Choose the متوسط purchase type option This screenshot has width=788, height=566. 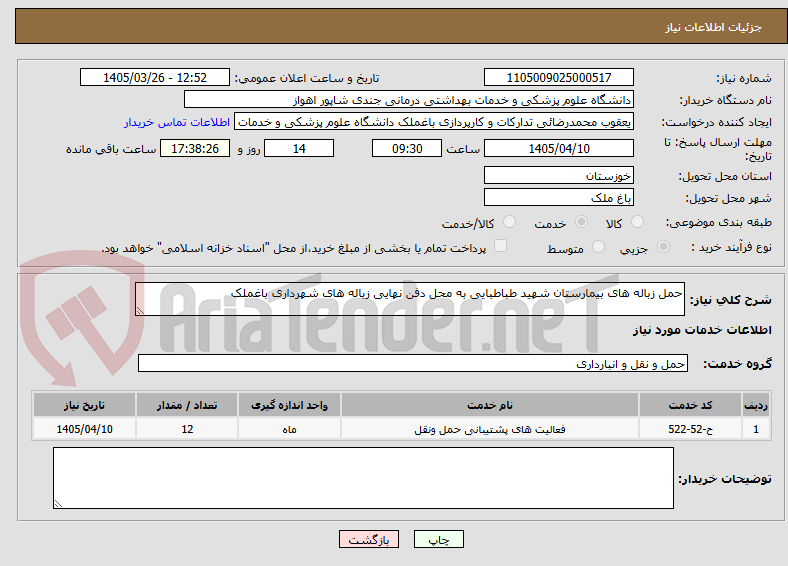(x=598, y=246)
